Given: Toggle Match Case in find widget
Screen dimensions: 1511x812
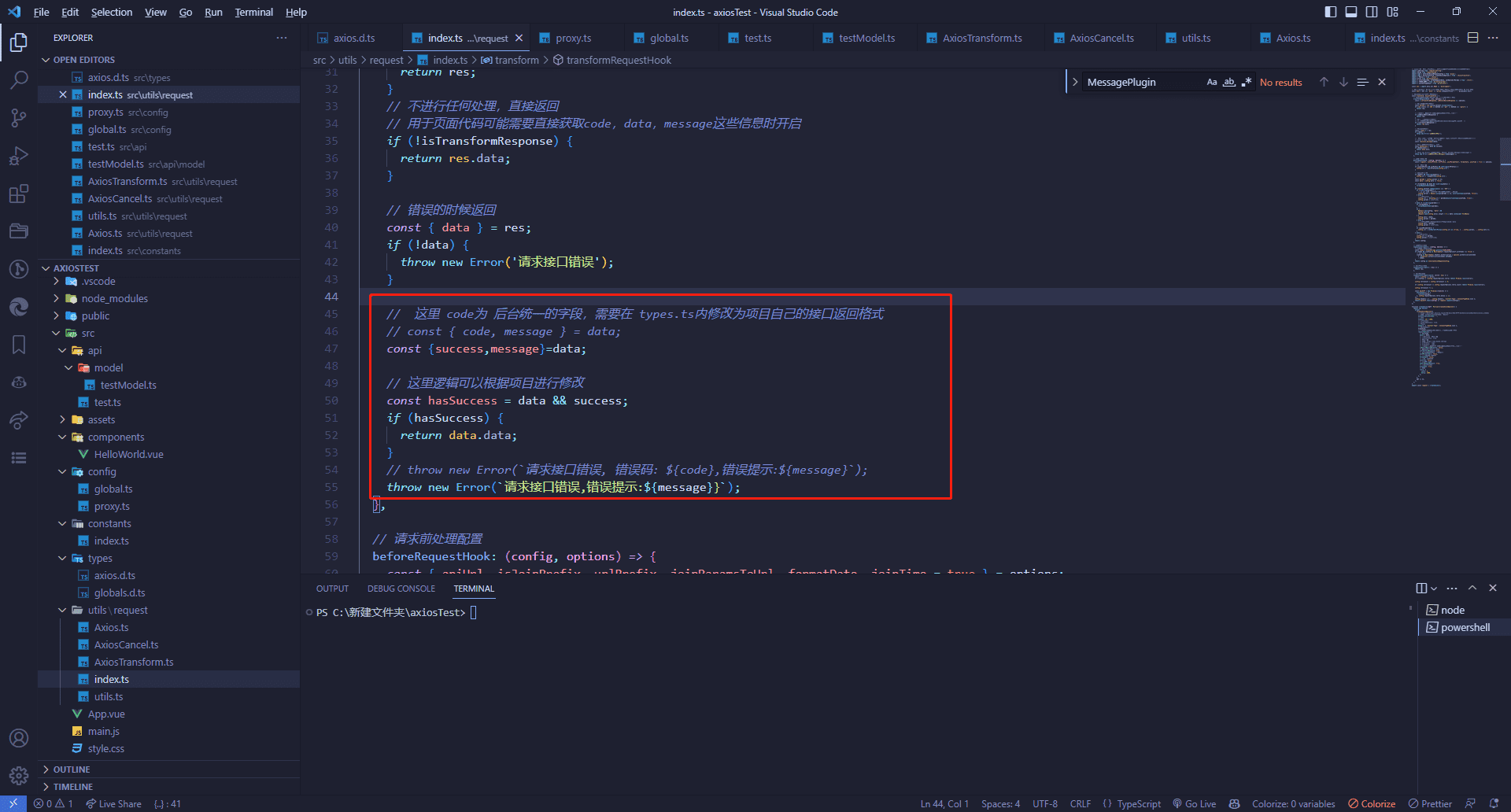Looking at the screenshot, I should (x=1212, y=82).
